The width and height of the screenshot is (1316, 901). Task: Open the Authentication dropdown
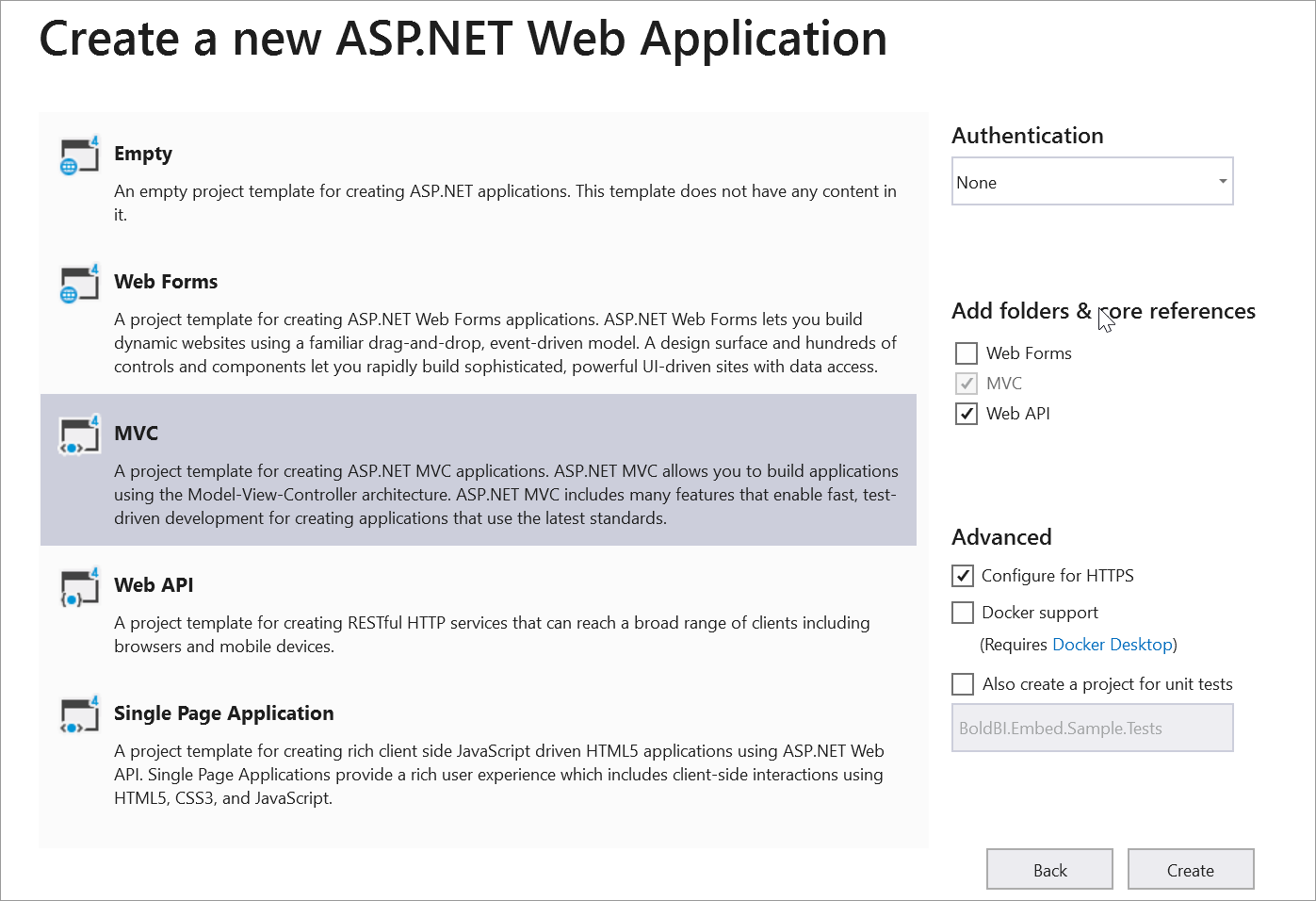click(x=1091, y=182)
